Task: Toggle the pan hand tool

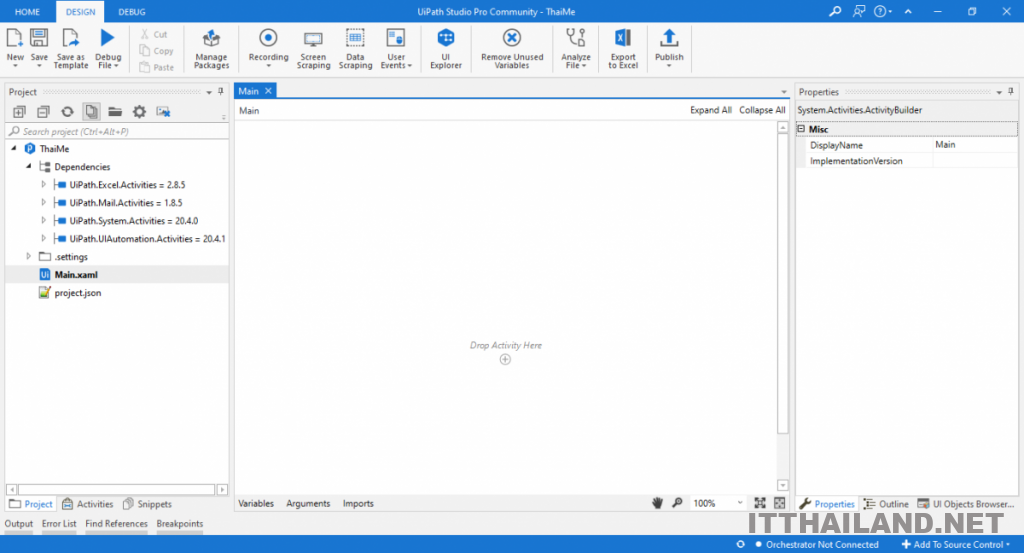Action: pyautogui.click(x=658, y=503)
